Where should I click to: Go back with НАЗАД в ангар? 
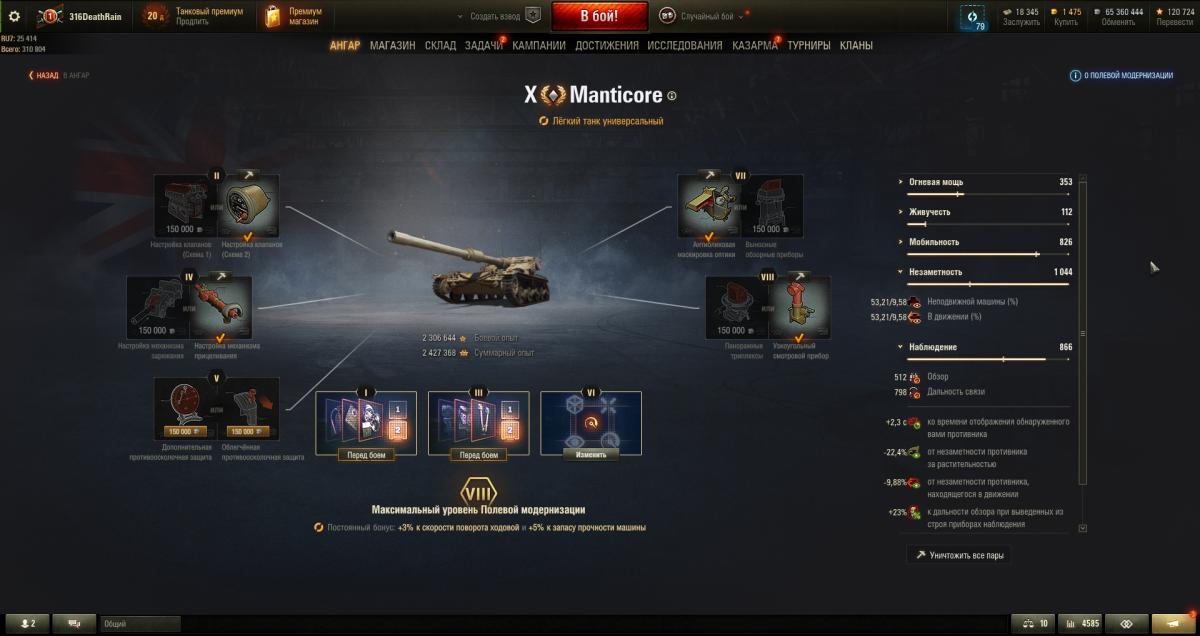59,75
